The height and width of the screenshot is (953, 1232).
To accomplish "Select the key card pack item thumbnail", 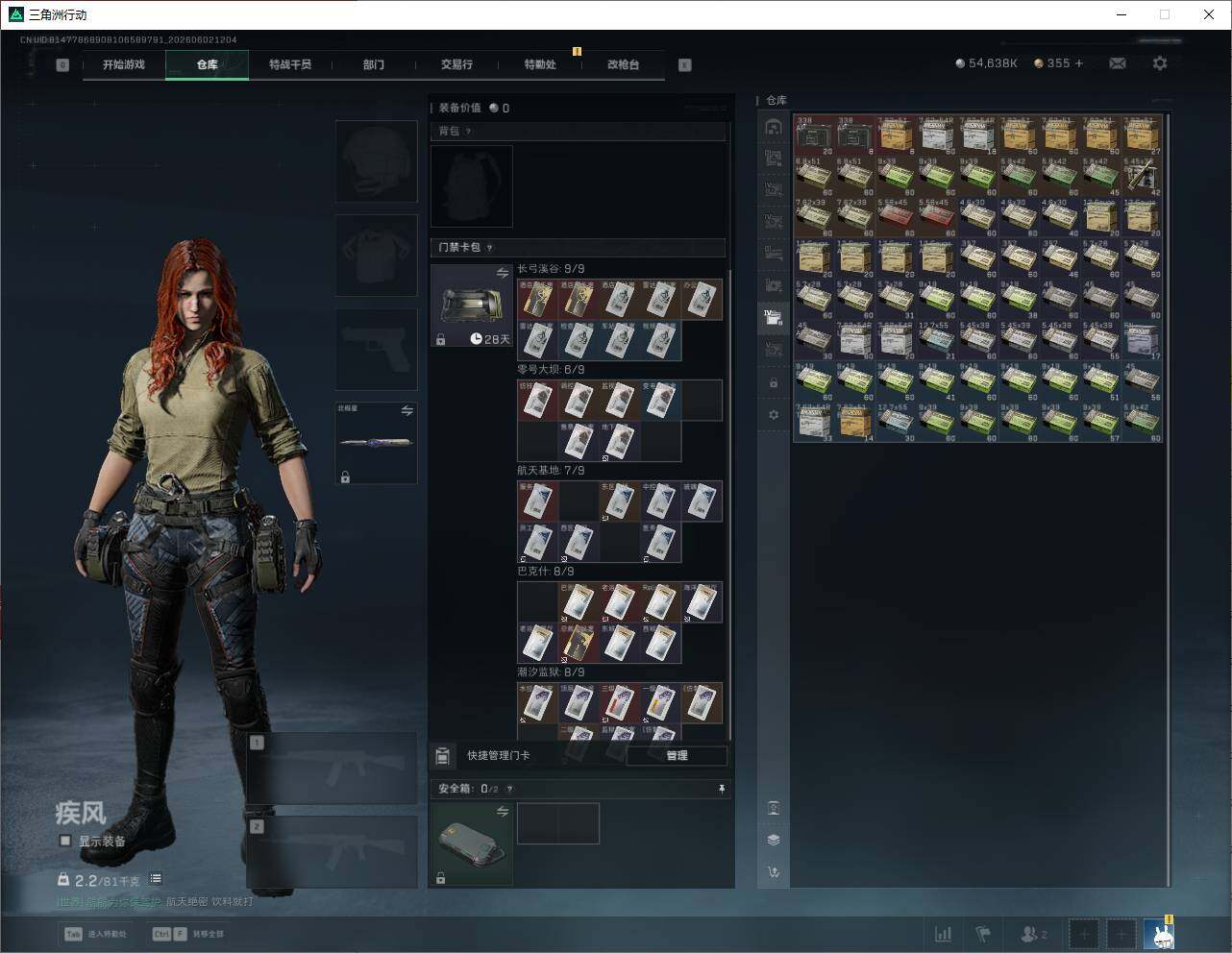I will 472,305.
